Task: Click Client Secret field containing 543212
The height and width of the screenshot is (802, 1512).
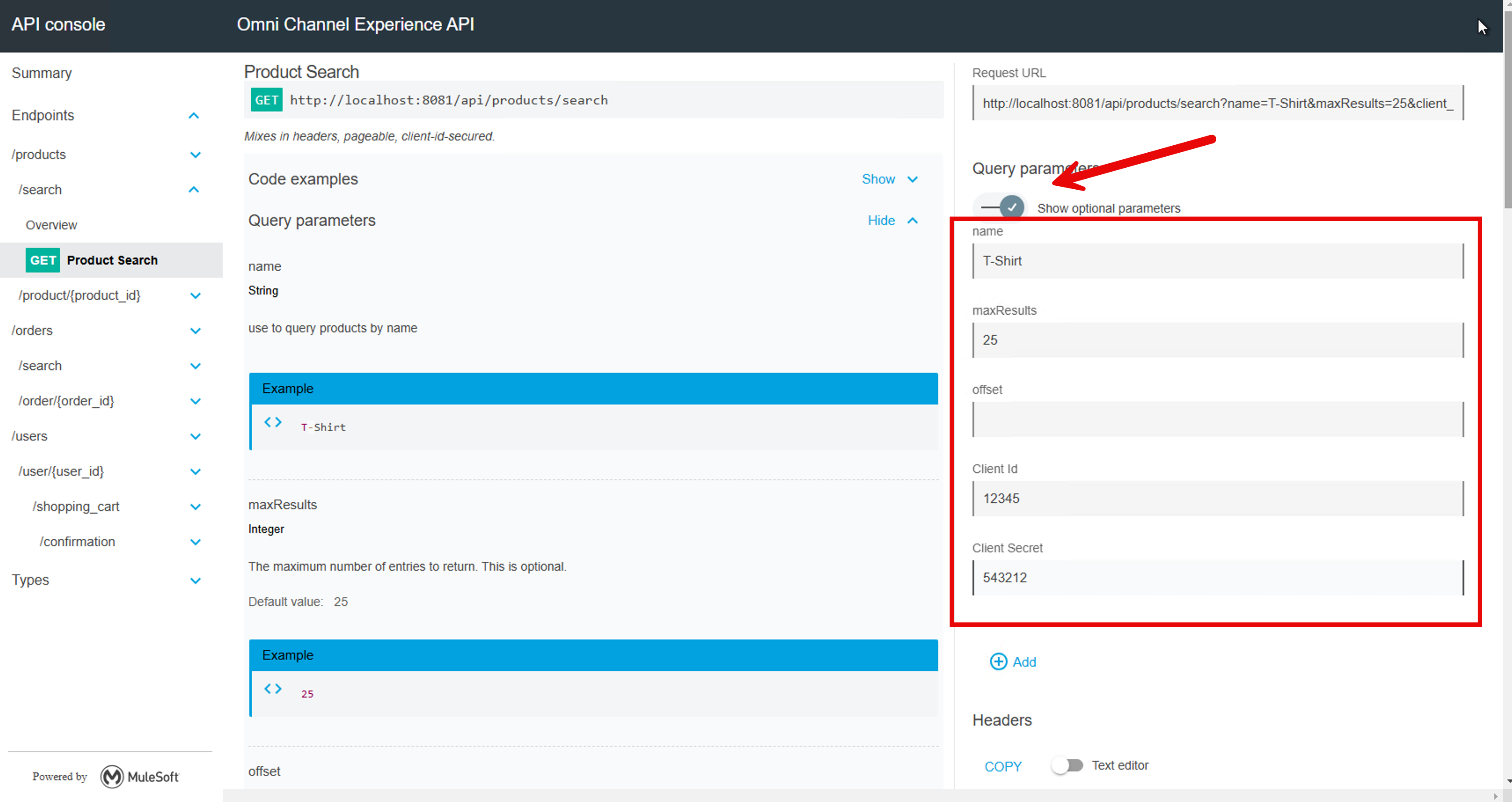Action: pyautogui.click(x=1218, y=578)
